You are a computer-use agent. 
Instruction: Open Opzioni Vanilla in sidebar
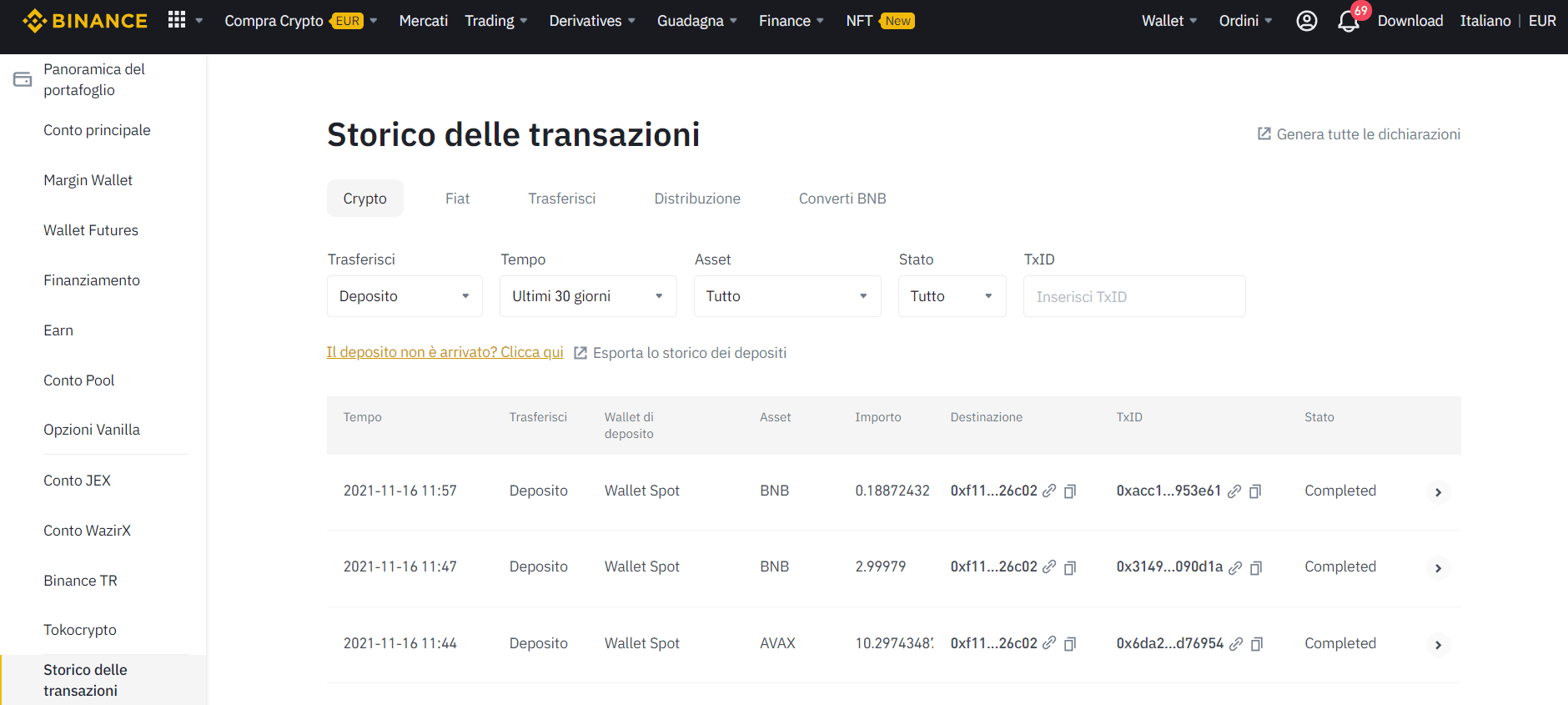click(92, 430)
